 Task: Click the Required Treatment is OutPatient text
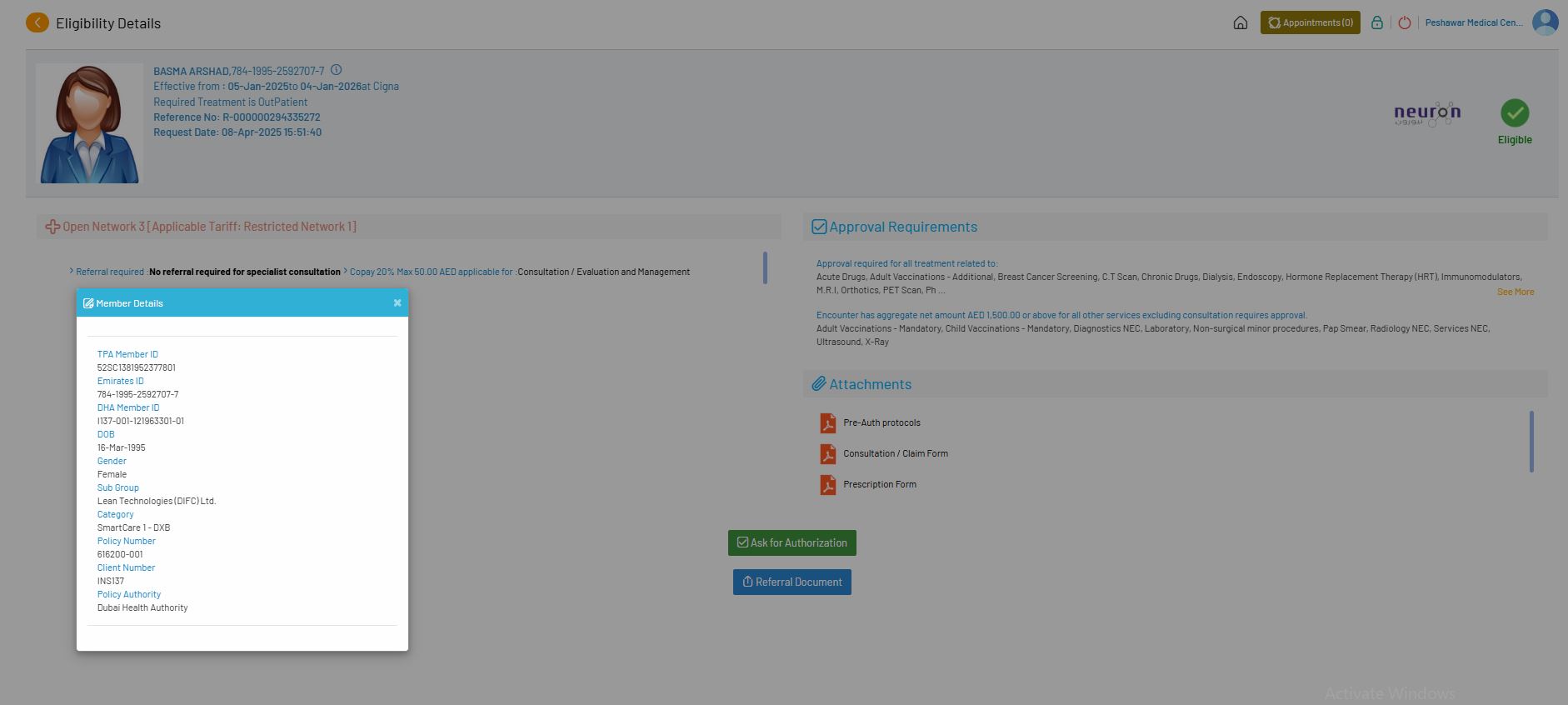click(x=230, y=102)
